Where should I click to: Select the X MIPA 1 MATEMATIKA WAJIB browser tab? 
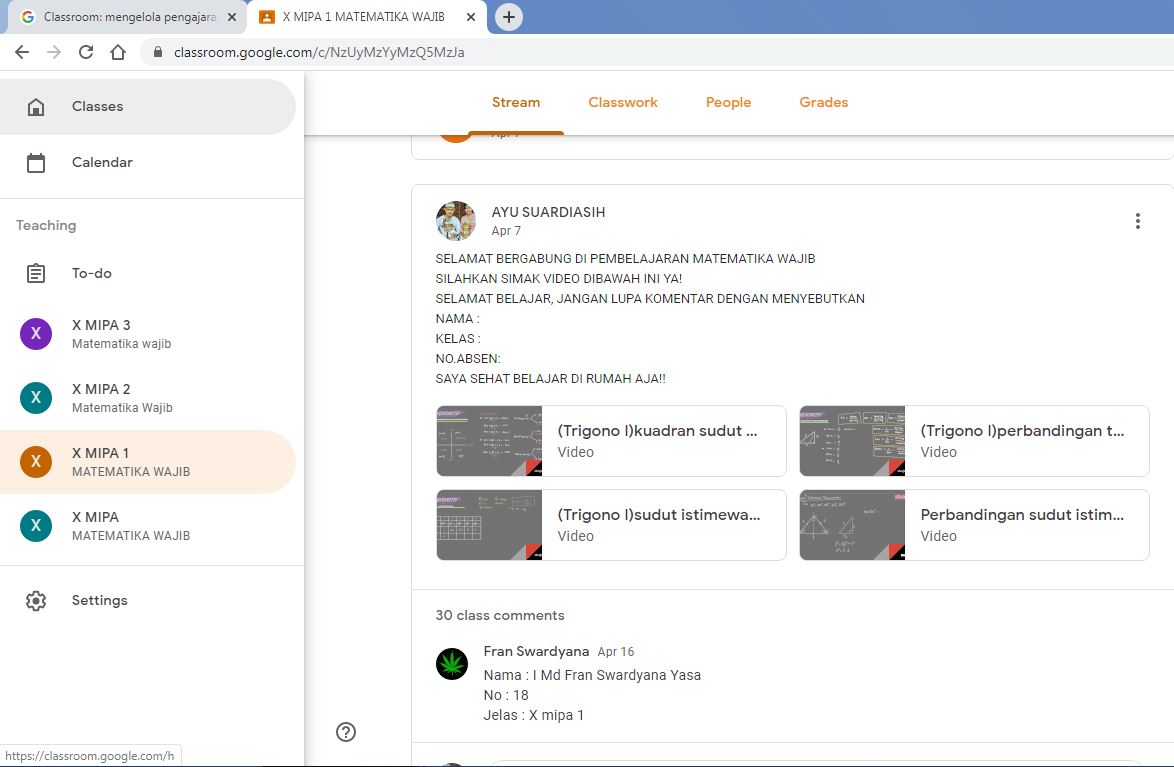pos(367,16)
